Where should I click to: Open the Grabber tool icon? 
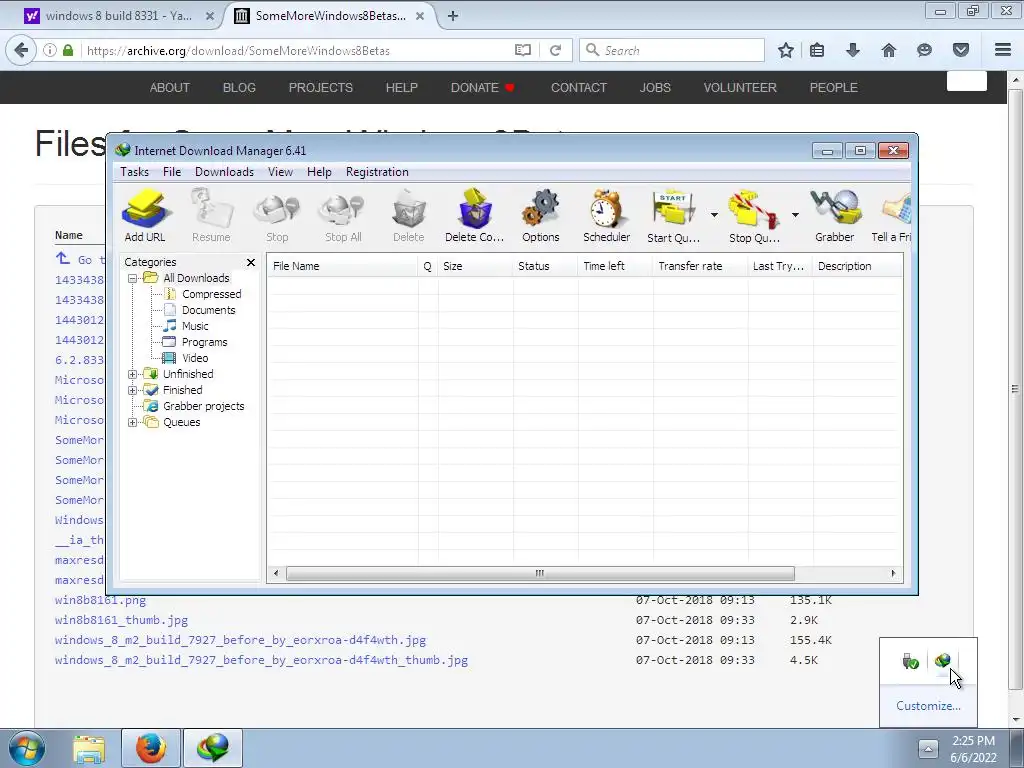[x=835, y=216]
